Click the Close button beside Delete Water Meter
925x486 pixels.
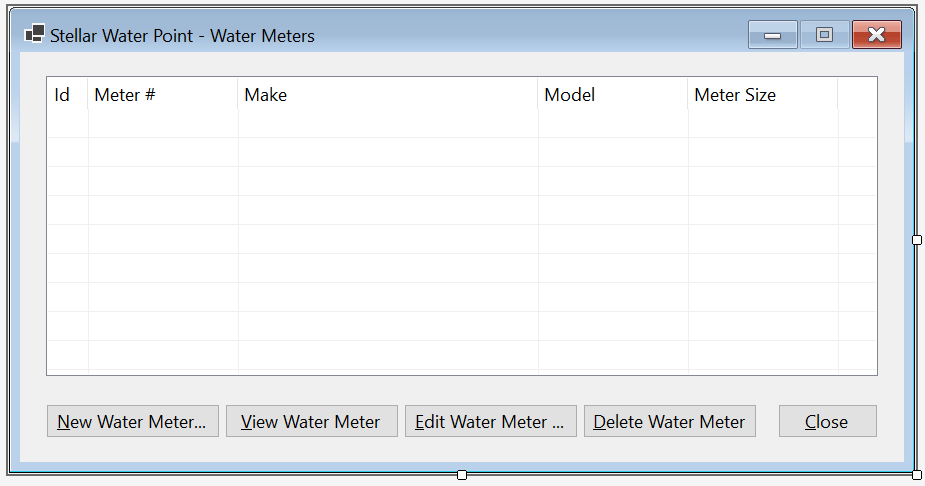828,421
